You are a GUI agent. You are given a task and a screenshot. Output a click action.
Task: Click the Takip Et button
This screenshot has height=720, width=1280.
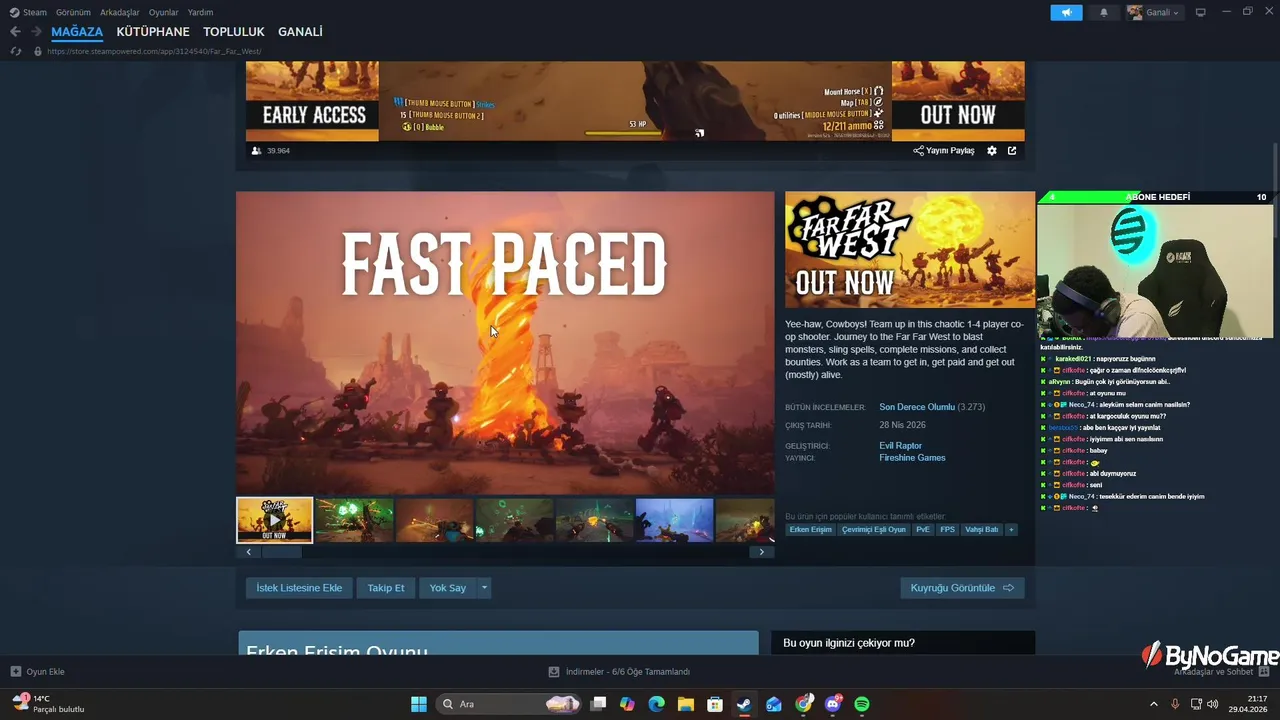pos(386,588)
